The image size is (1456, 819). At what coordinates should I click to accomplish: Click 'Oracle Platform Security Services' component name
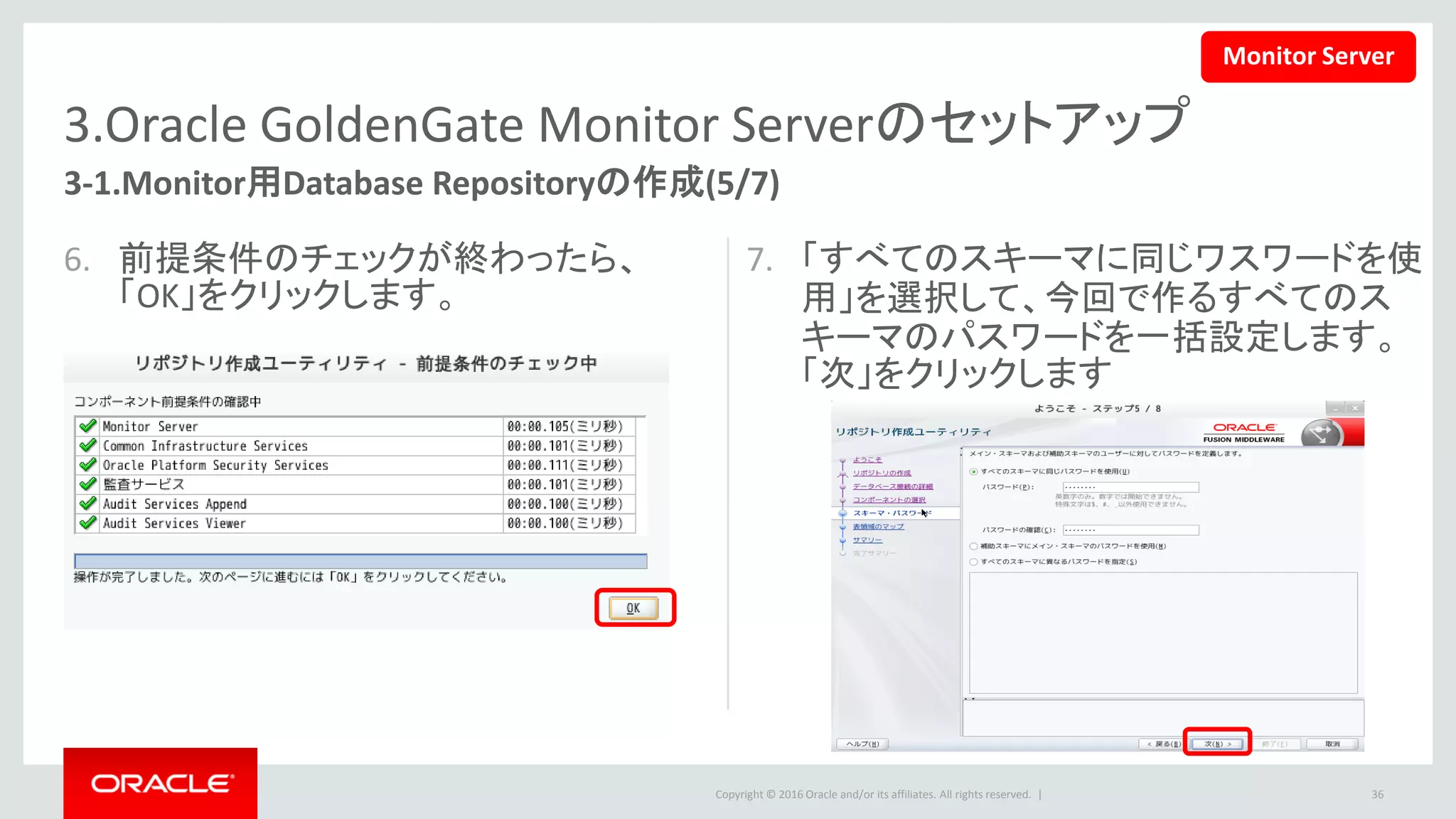(215, 465)
